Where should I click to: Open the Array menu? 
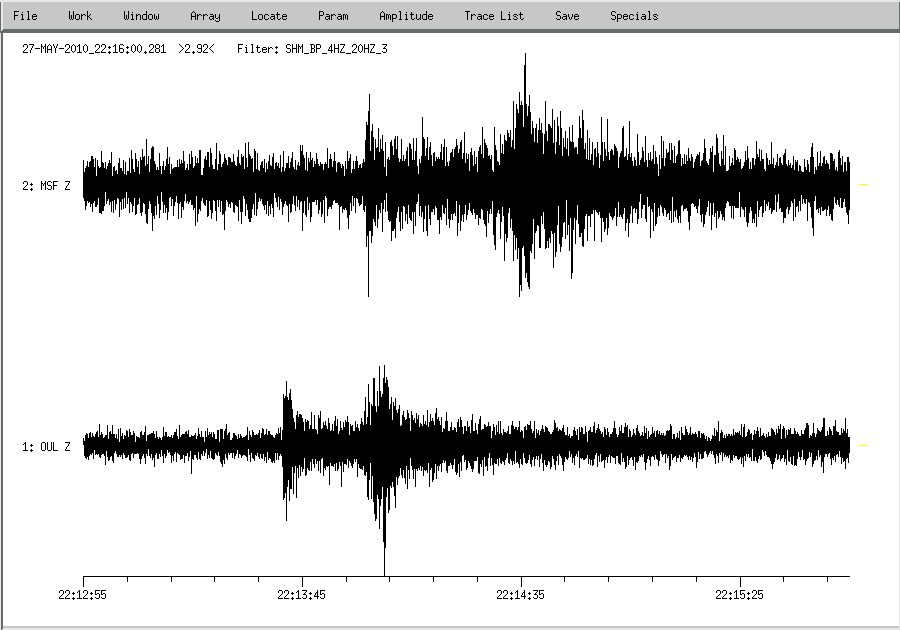[205, 16]
